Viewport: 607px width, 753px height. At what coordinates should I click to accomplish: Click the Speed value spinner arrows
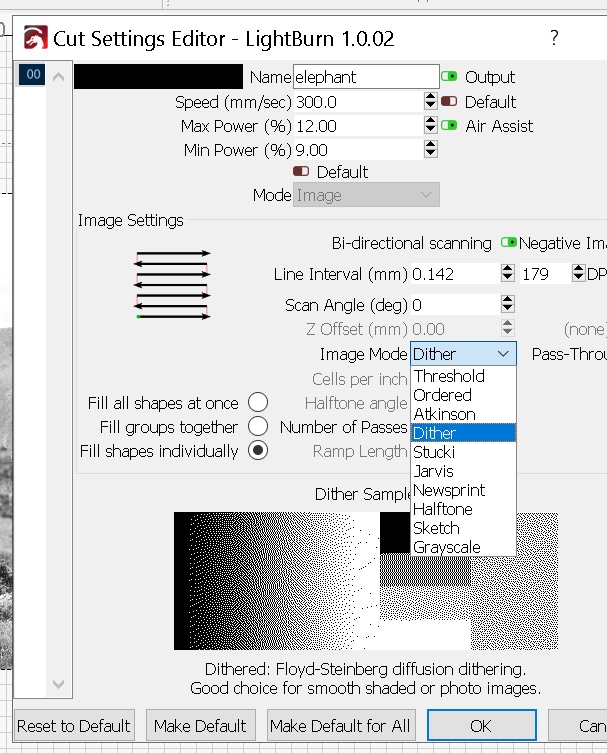click(x=431, y=101)
